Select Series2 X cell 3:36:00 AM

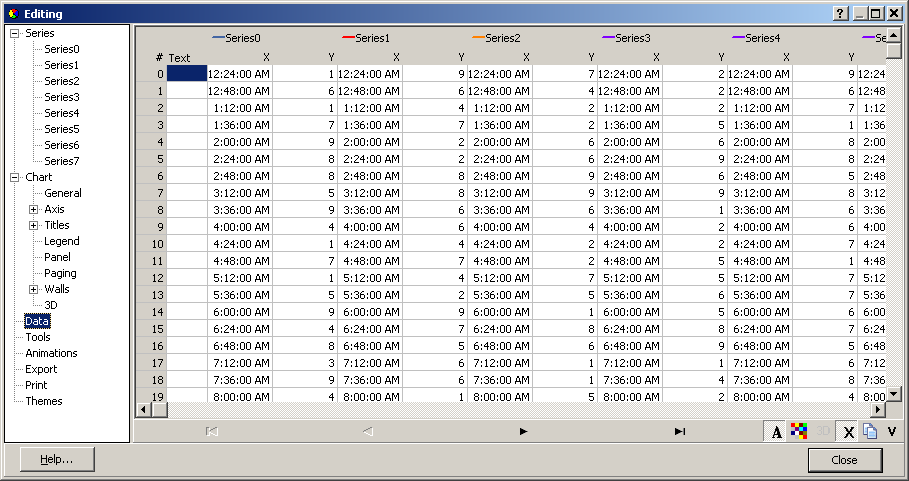[500, 210]
